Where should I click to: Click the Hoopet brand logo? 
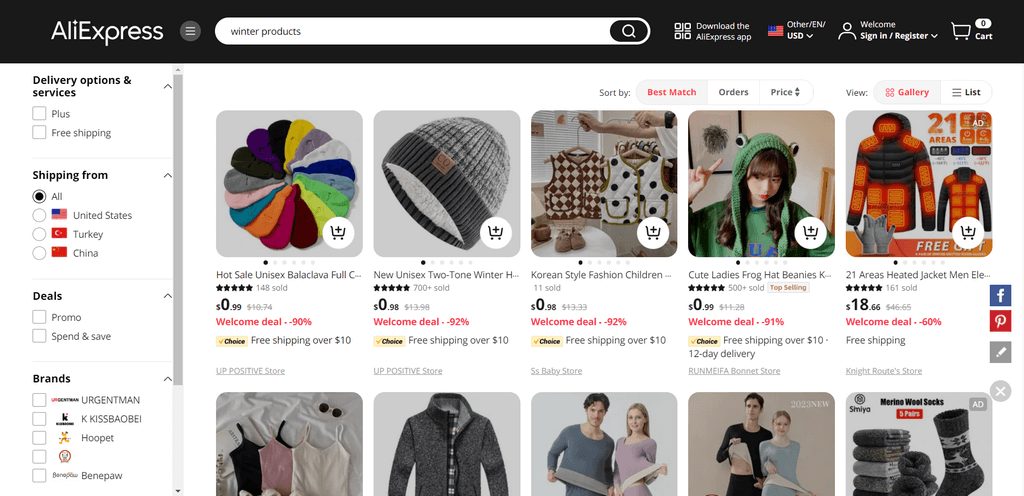65,438
